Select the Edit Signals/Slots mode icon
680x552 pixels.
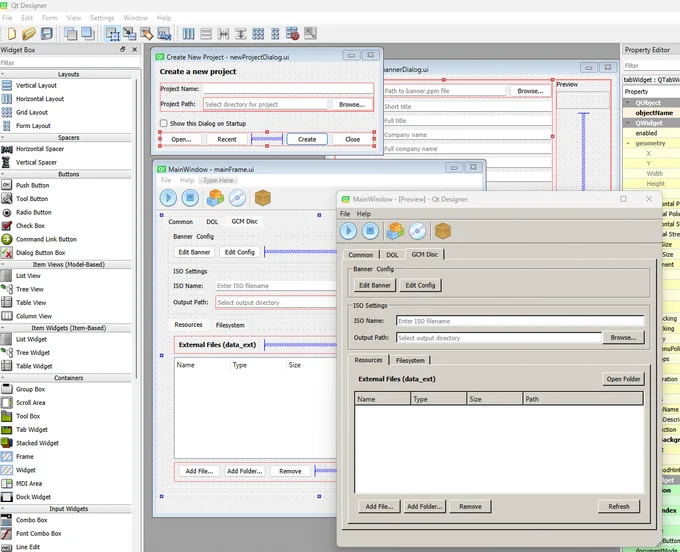[129, 33]
